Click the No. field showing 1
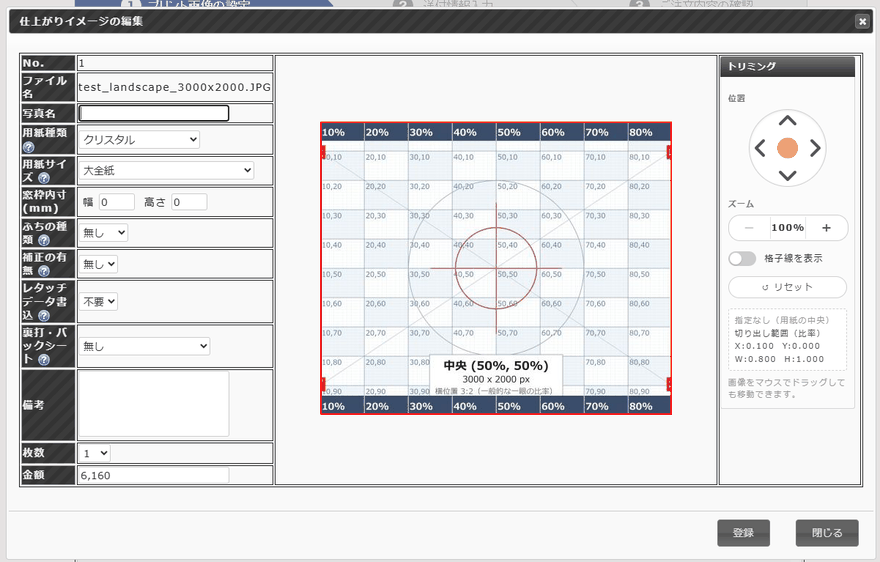The width and height of the screenshot is (880, 562). point(175,63)
